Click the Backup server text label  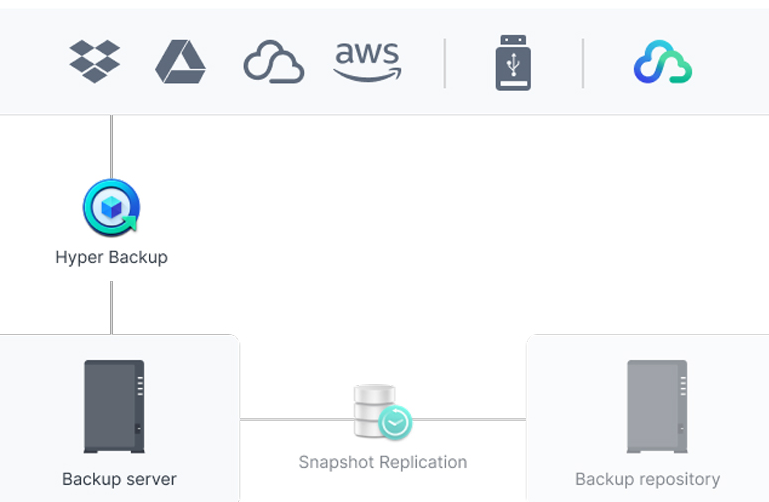(x=119, y=479)
